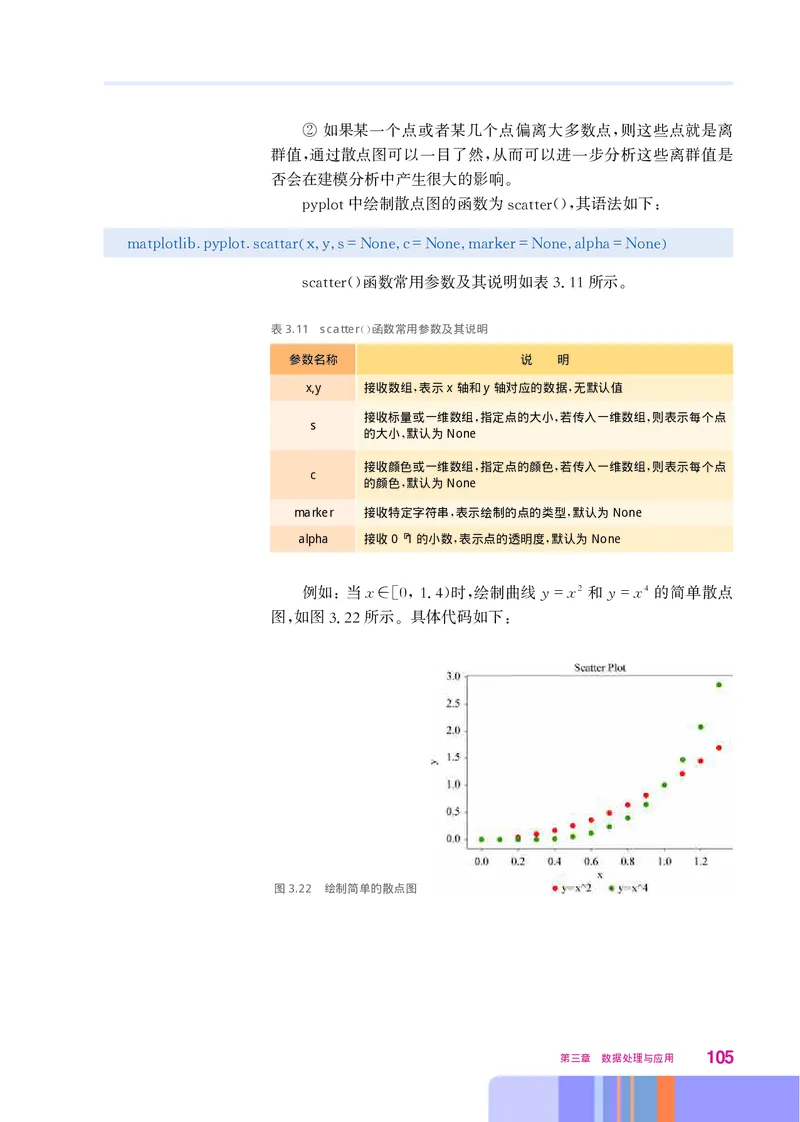The width and height of the screenshot is (800, 1122).
Task: Select the green y=x^4 legend marker
Action: [614, 888]
